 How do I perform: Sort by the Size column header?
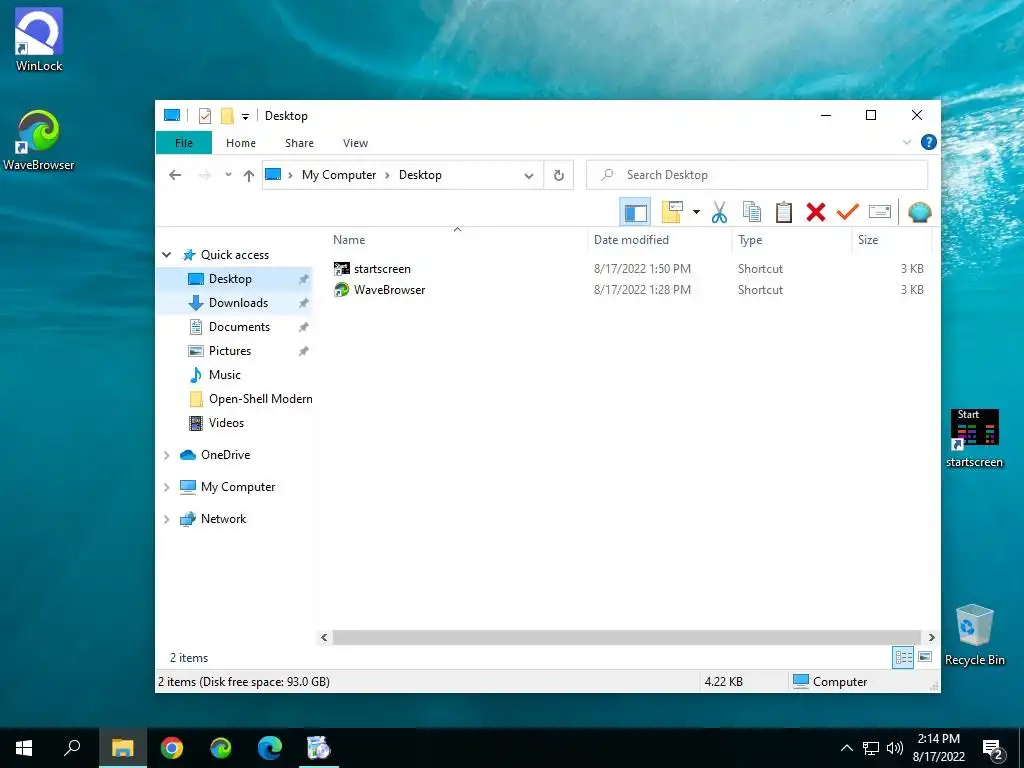(892, 240)
